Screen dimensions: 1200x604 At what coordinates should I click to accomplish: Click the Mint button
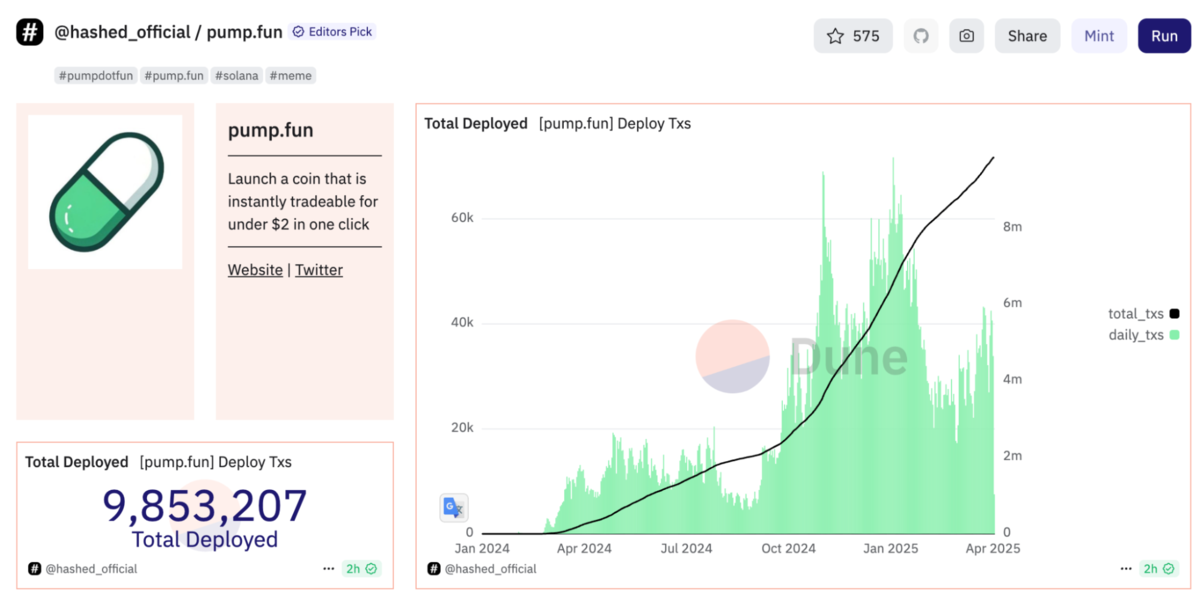(x=1099, y=36)
